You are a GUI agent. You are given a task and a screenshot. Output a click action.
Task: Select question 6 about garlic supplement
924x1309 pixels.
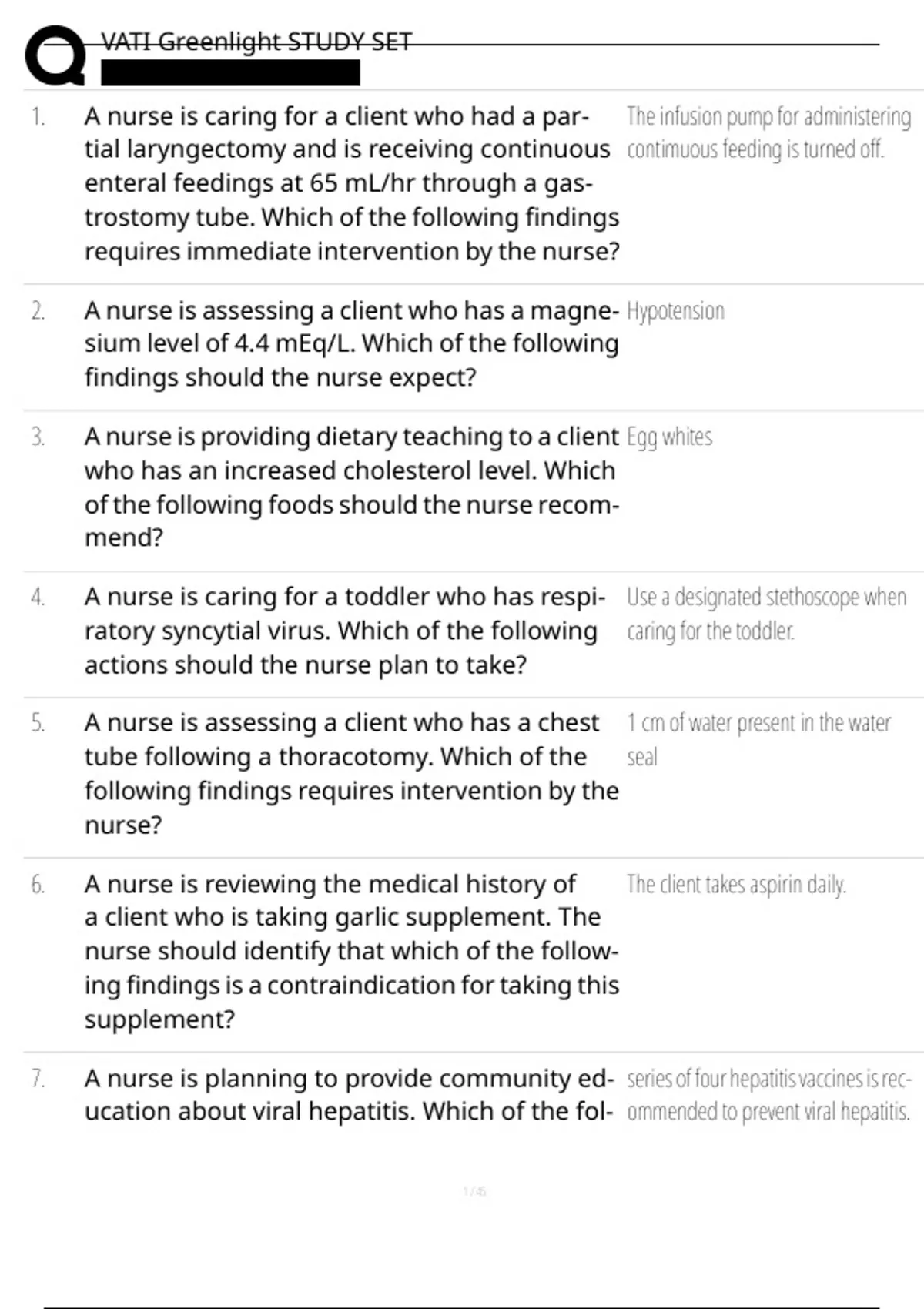(351, 951)
